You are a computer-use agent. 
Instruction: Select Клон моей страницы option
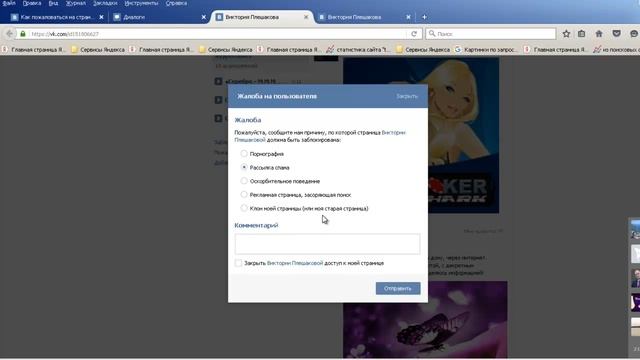pos(244,208)
